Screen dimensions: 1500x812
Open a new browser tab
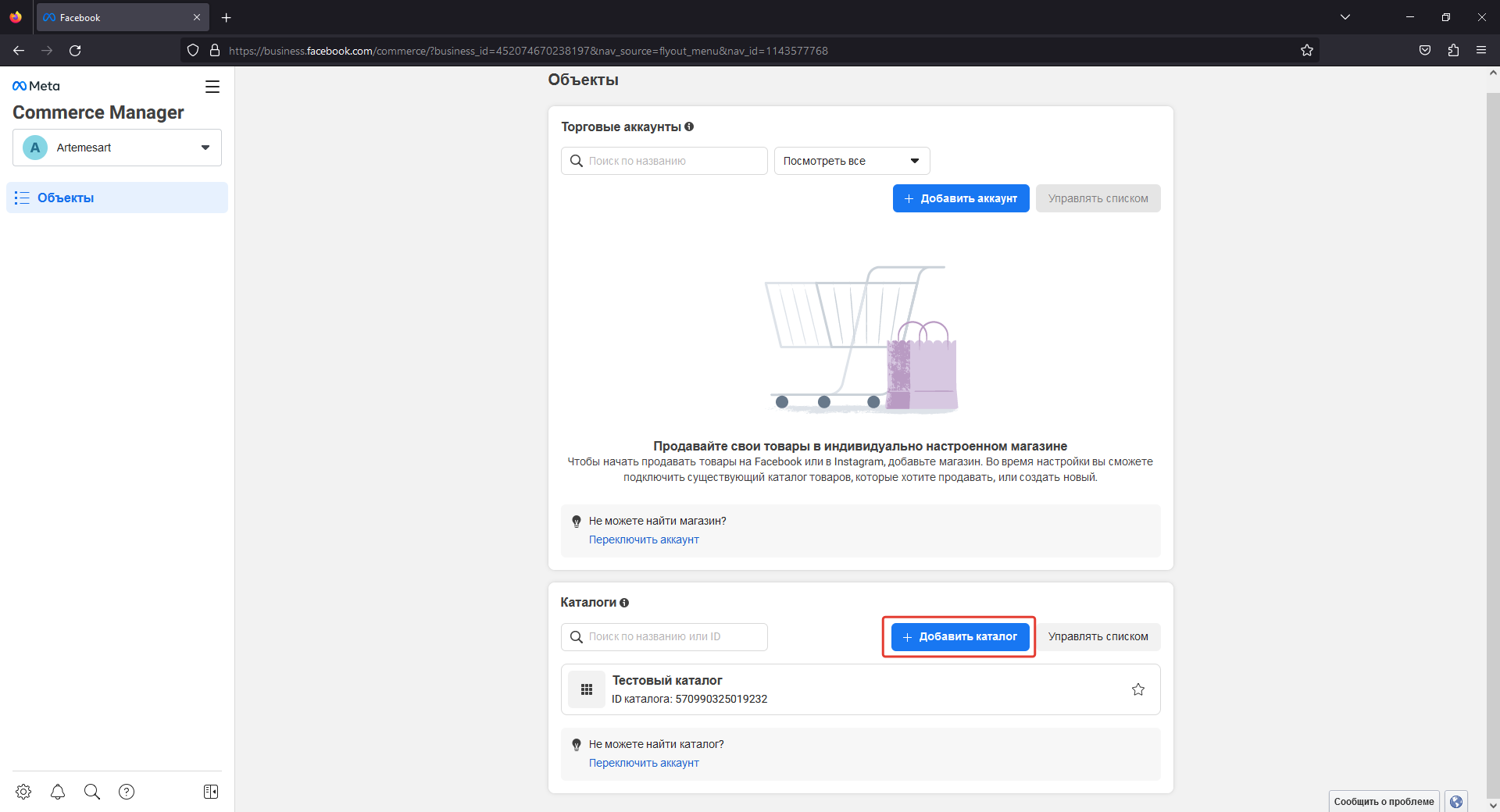coord(227,17)
